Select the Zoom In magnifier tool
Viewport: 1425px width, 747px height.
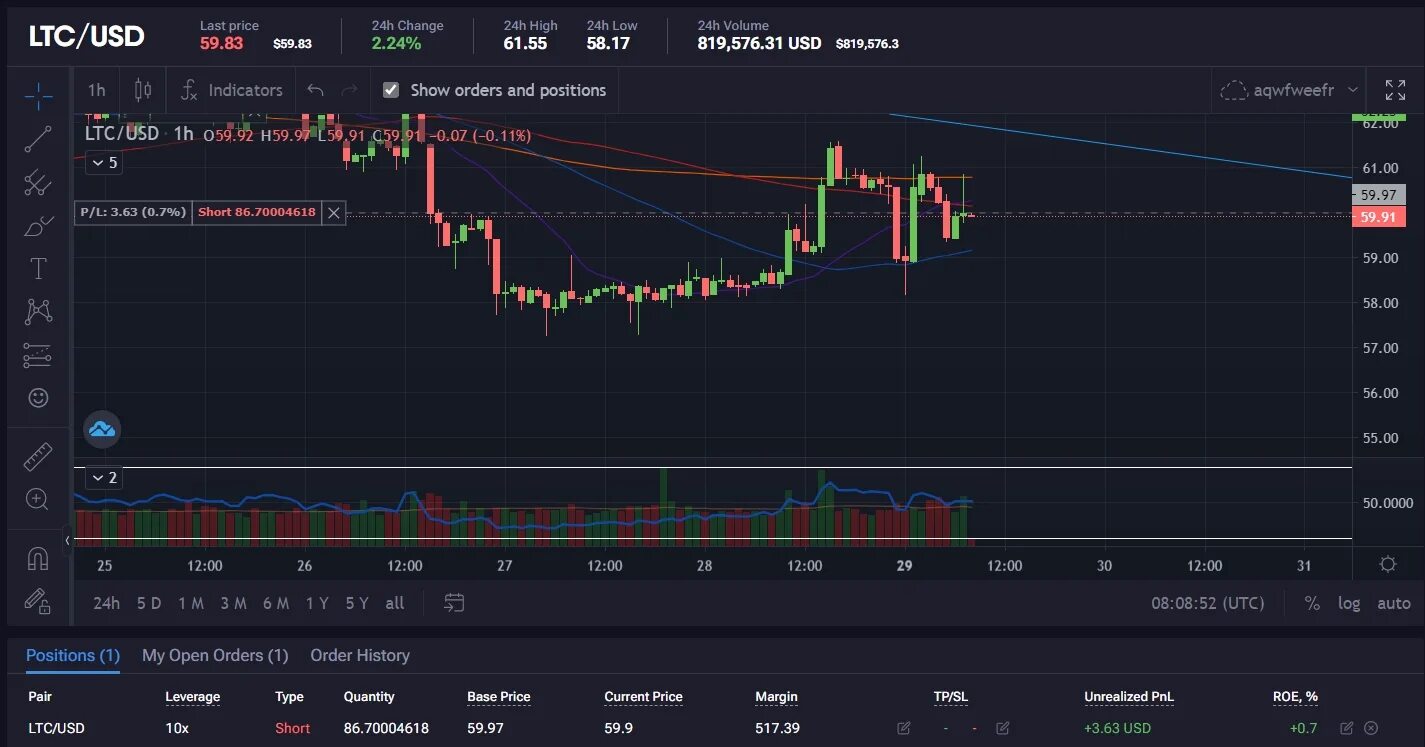click(37, 499)
